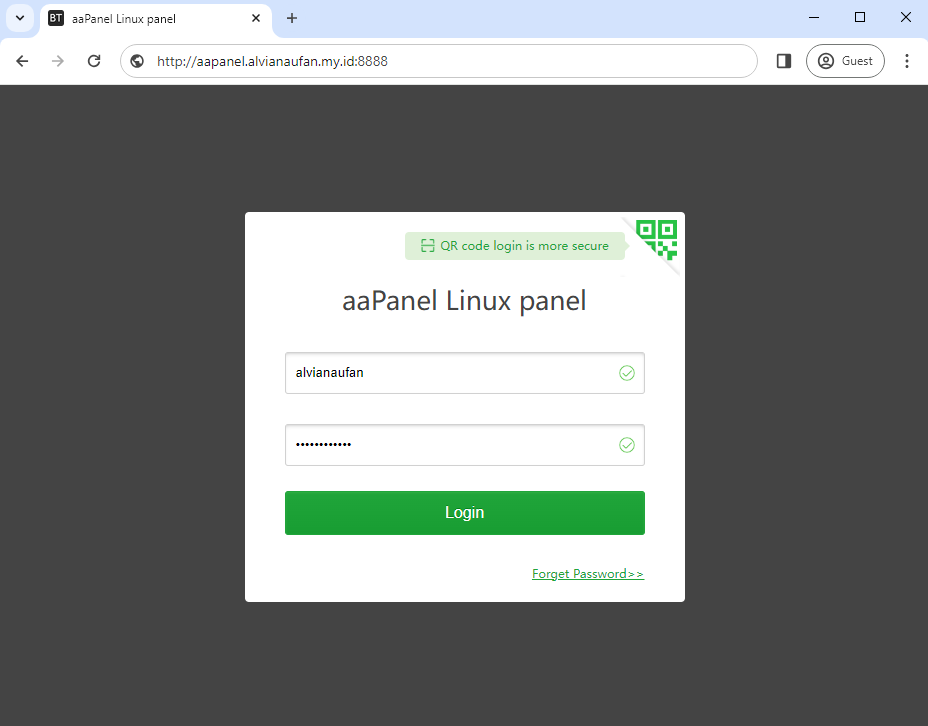Go back using the browser back arrow
Screen dimensions: 928x726
point(22,61)
